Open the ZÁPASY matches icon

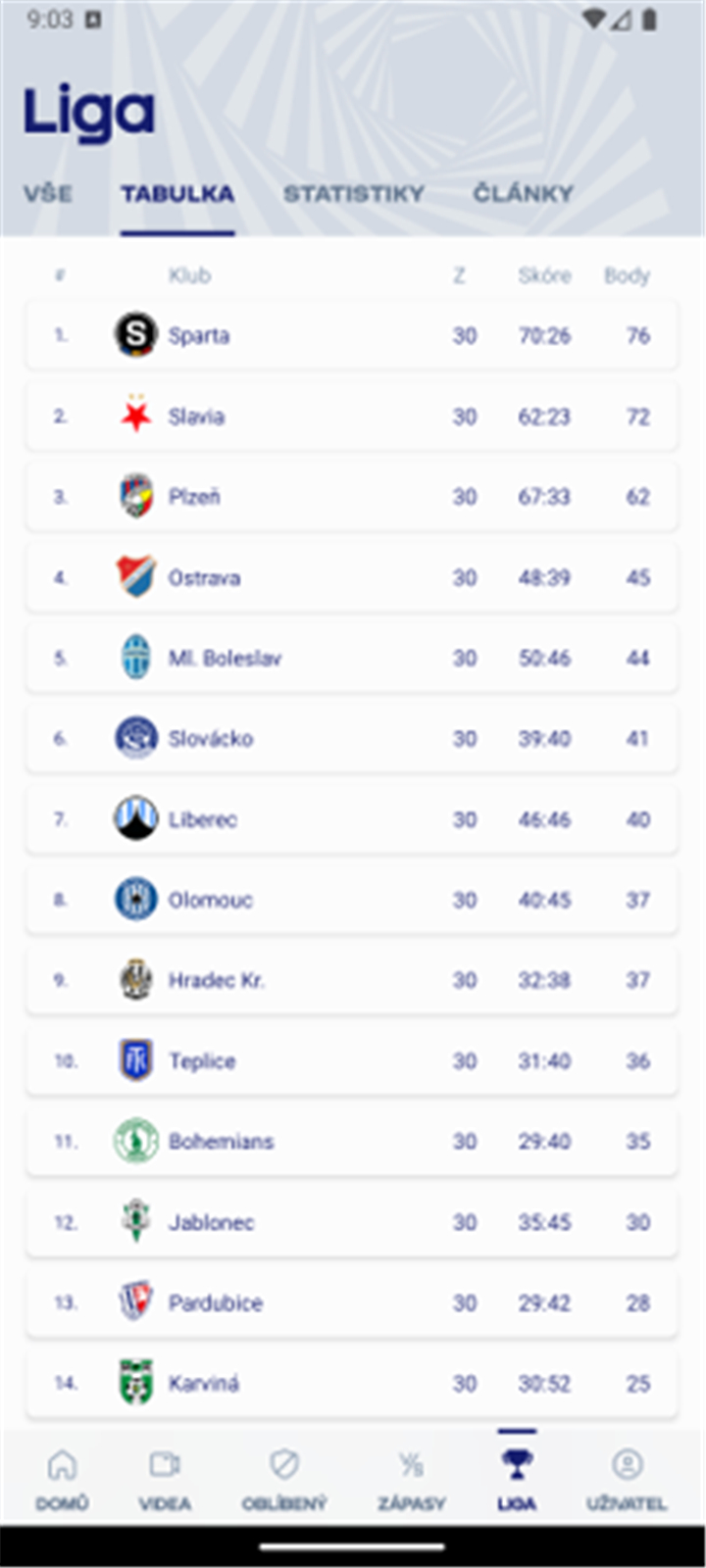click(x=411, y=1463)
